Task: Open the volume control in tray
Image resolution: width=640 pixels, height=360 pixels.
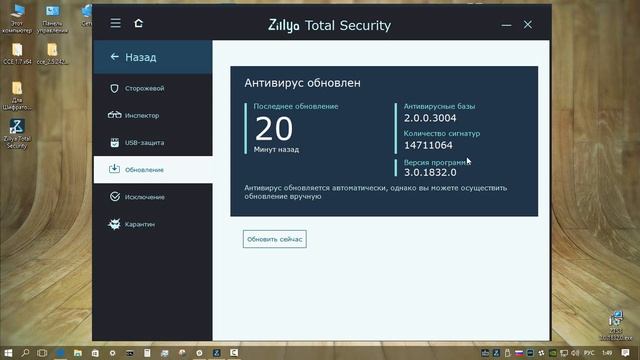Action: click(576, 353)
